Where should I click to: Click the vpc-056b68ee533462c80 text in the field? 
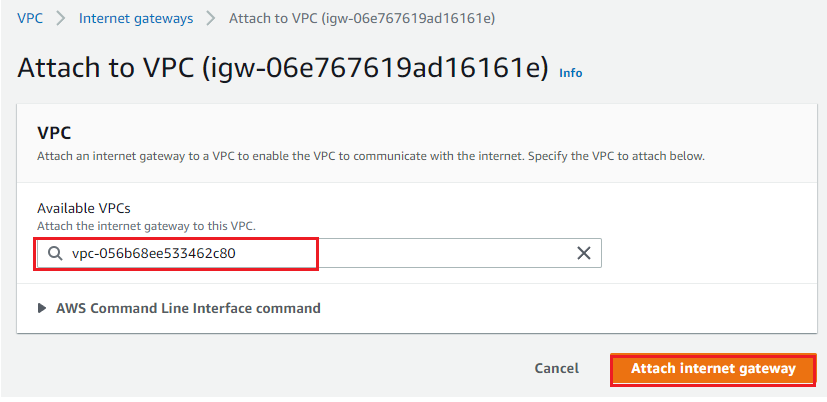154,254
